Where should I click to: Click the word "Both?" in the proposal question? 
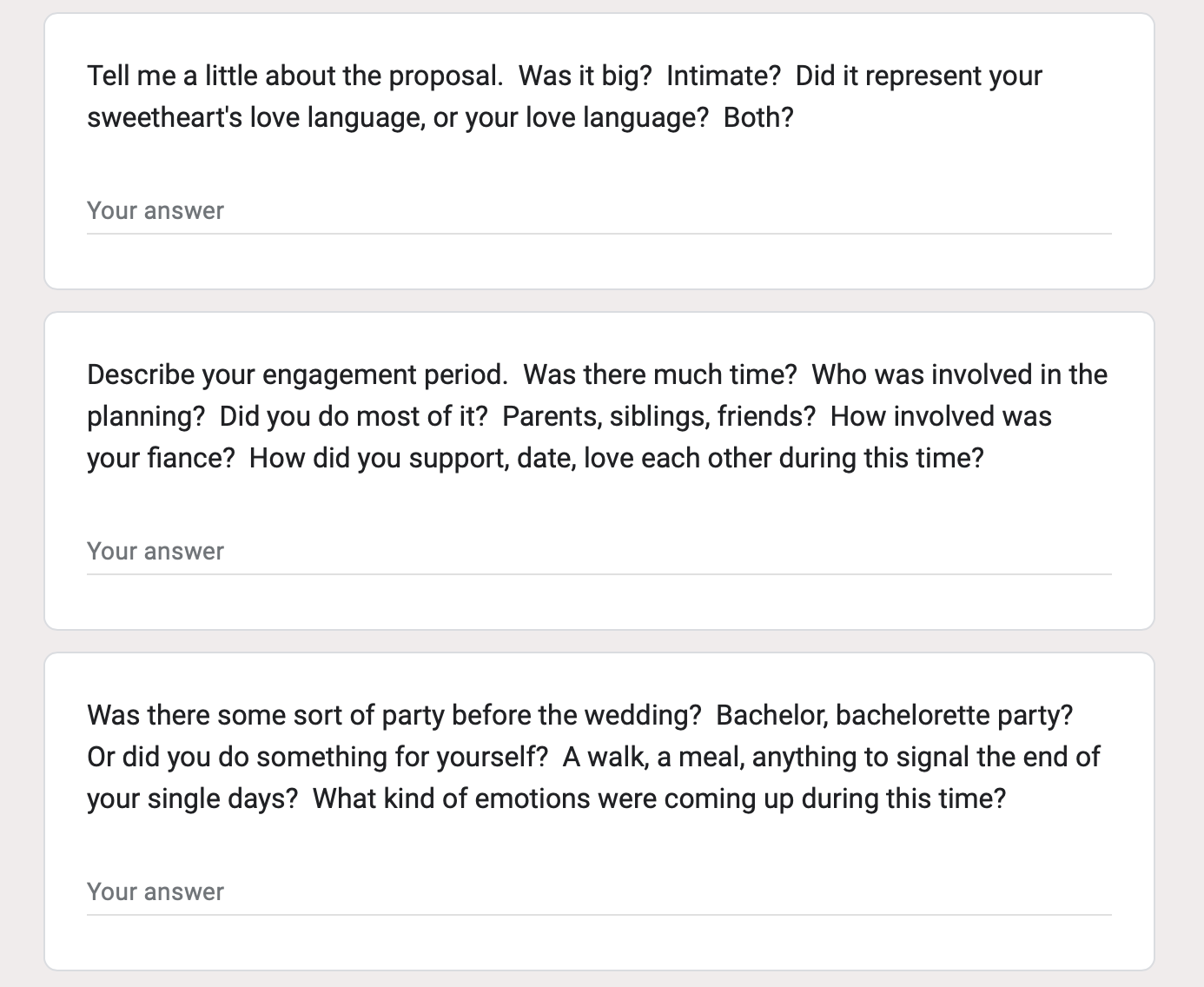[x=758, y=118]
